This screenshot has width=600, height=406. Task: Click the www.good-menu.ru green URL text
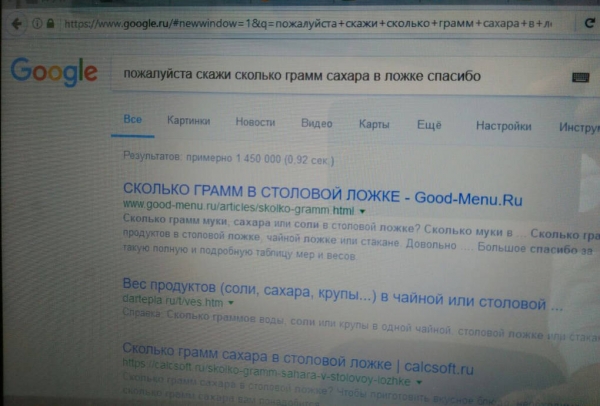tap(238, 207)
